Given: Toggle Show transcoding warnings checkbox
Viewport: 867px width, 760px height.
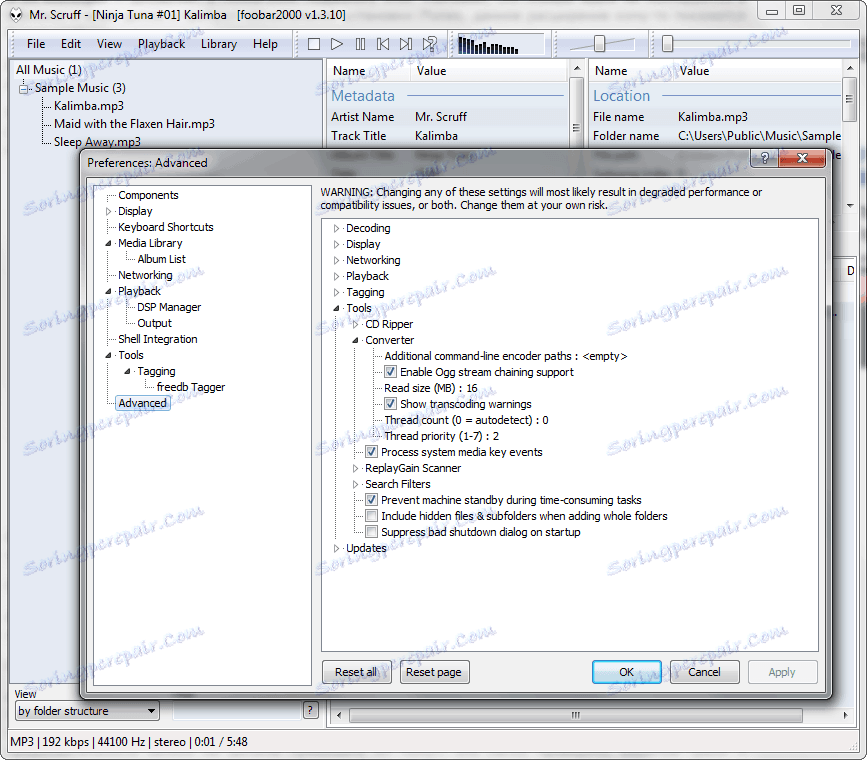Looking at the screenshot, I should click(390, 404).
